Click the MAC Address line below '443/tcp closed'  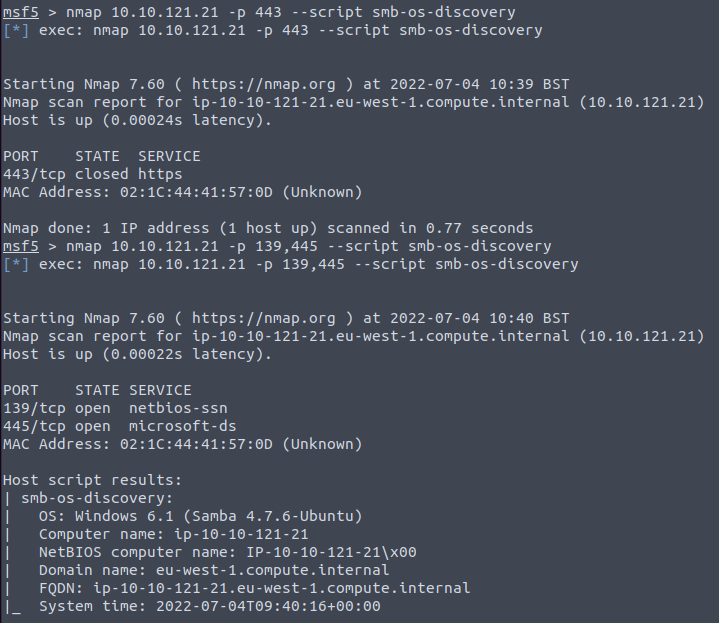click(182, 192)
